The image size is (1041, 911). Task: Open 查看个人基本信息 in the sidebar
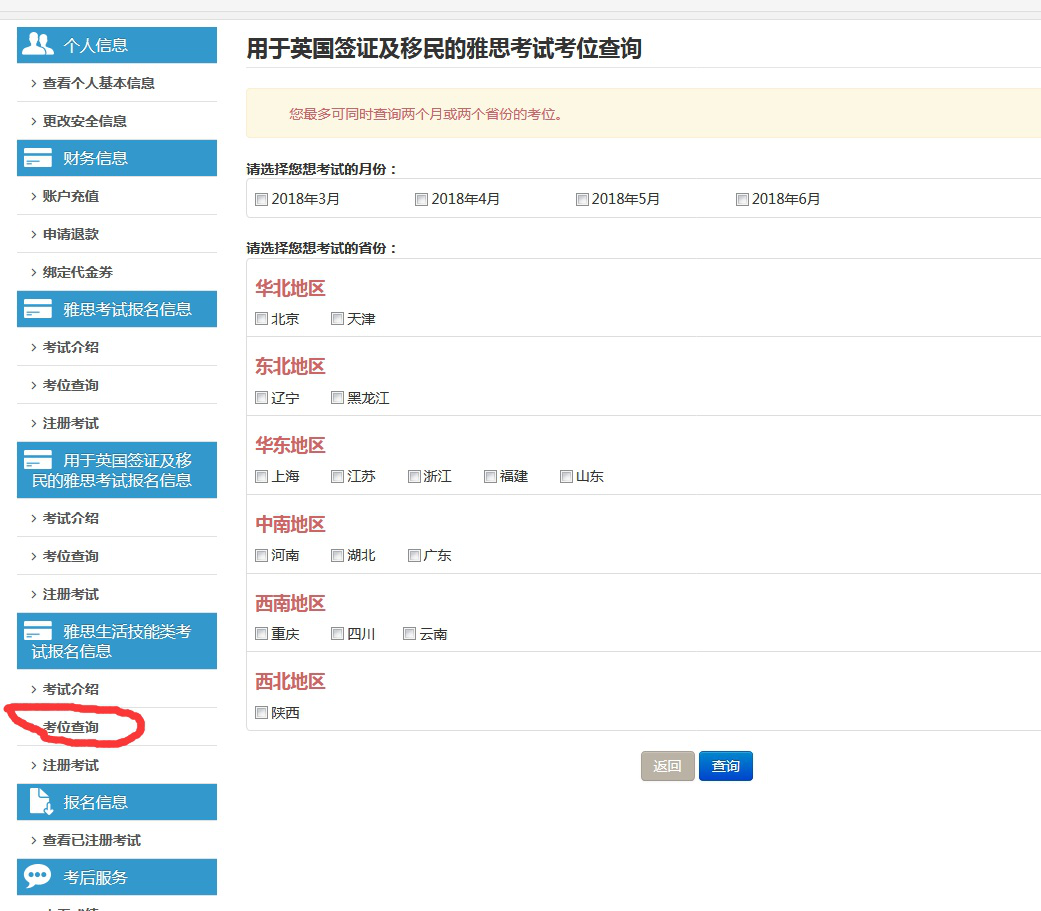98,83
